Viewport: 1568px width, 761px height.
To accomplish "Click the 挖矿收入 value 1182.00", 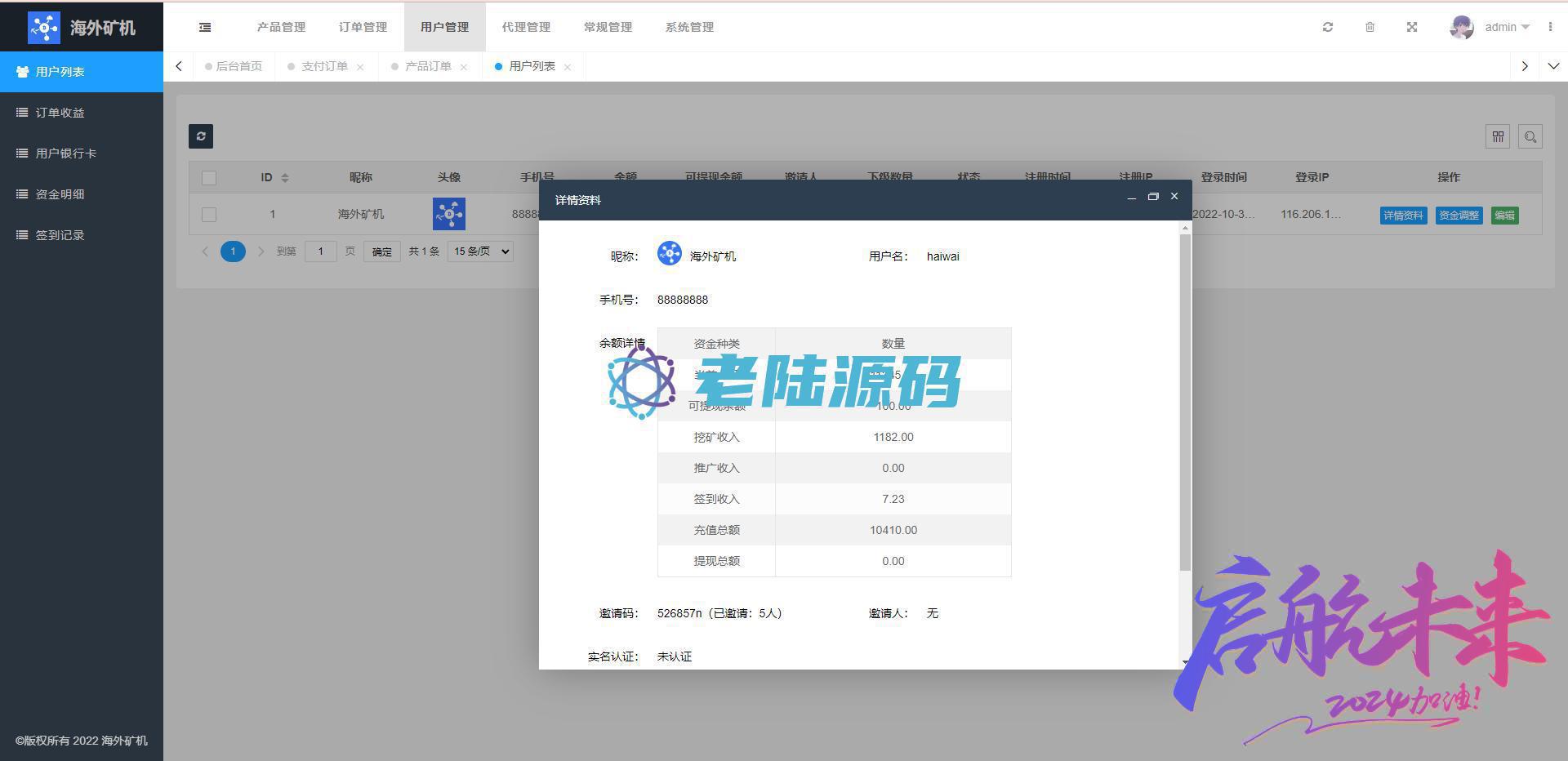I will click(893, 437).
